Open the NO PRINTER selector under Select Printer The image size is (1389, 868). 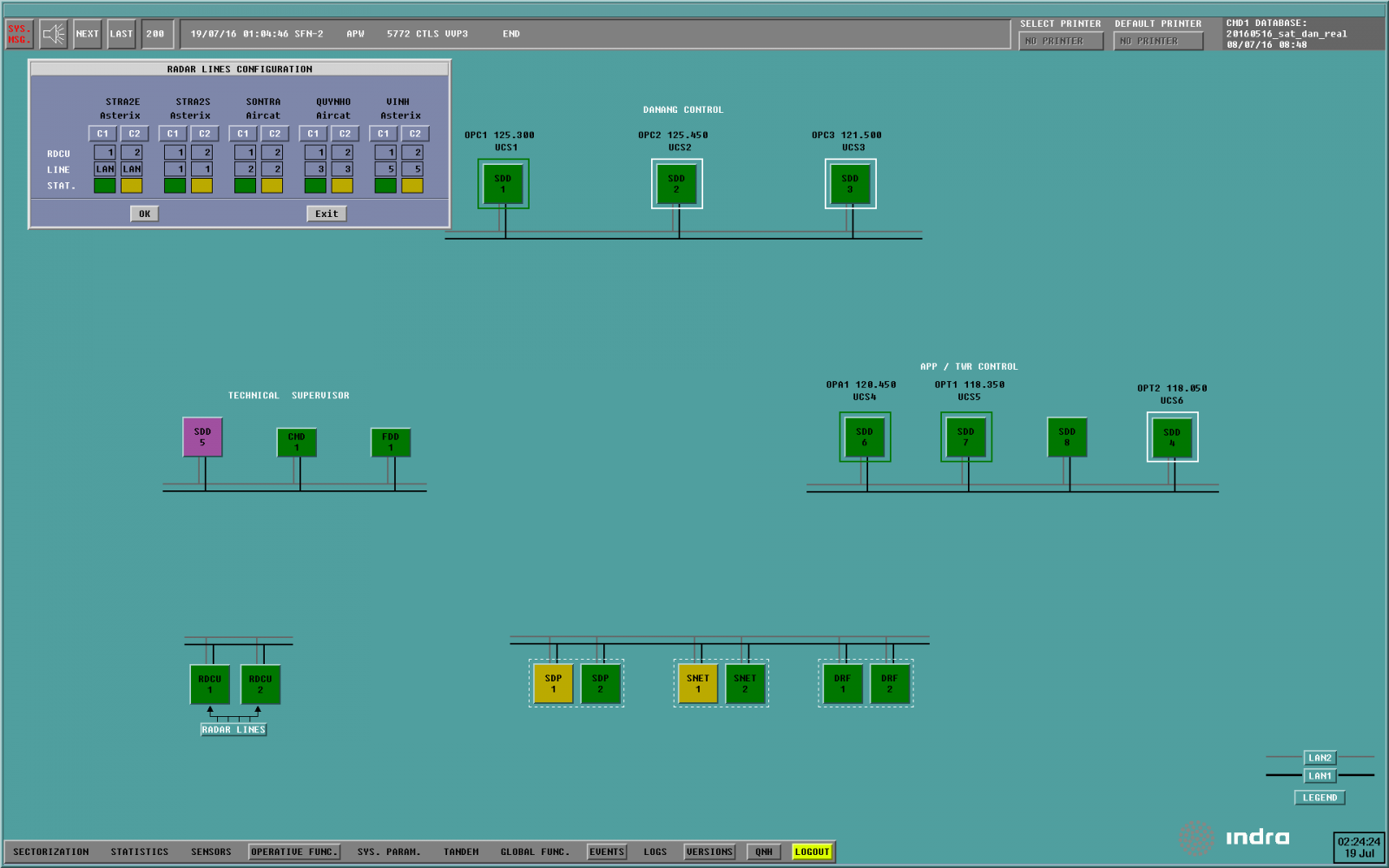1060,41
